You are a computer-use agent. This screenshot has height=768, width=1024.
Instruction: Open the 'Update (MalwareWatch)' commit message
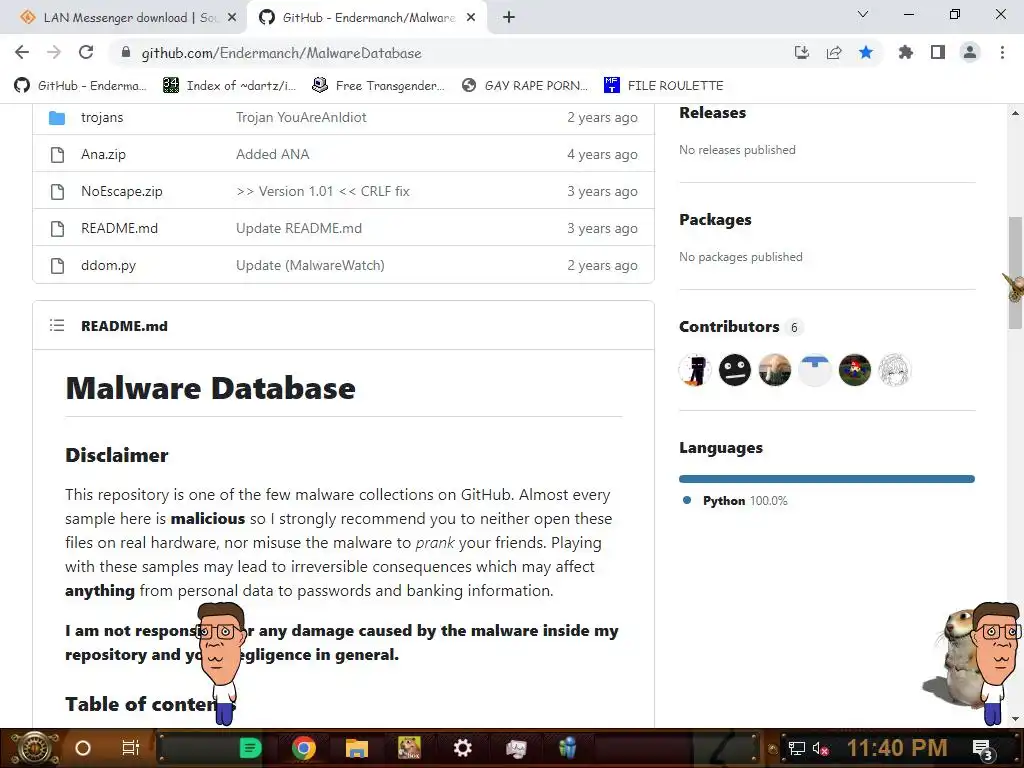[310, 266]
